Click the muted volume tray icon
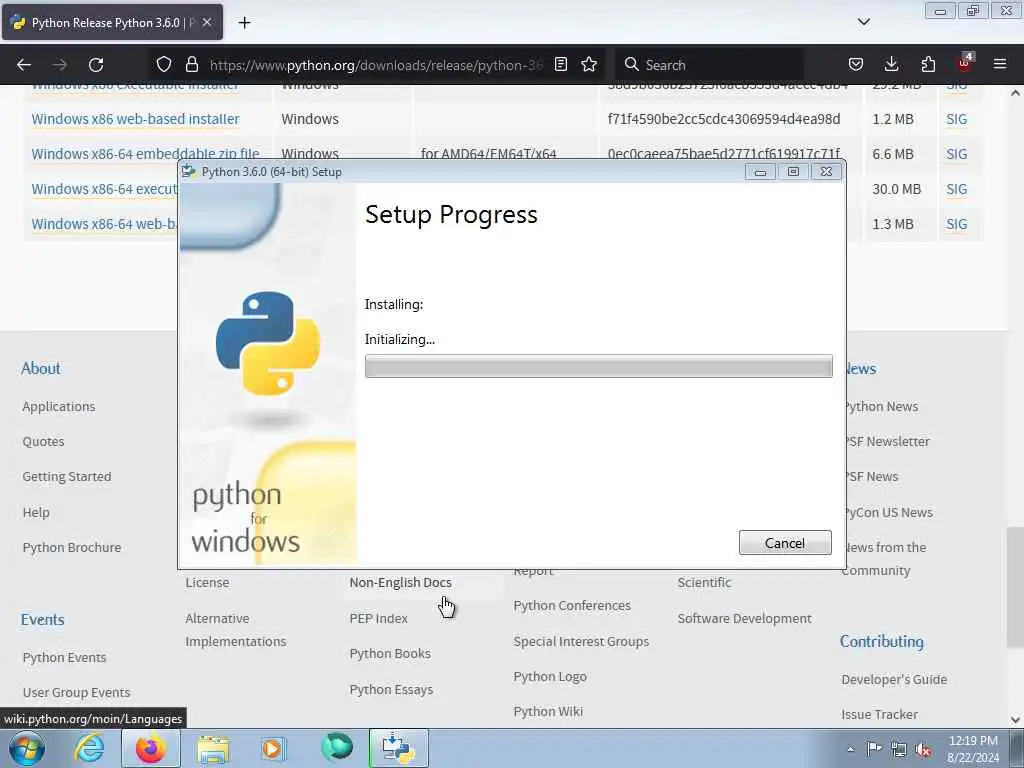 [x=923, y=749]
